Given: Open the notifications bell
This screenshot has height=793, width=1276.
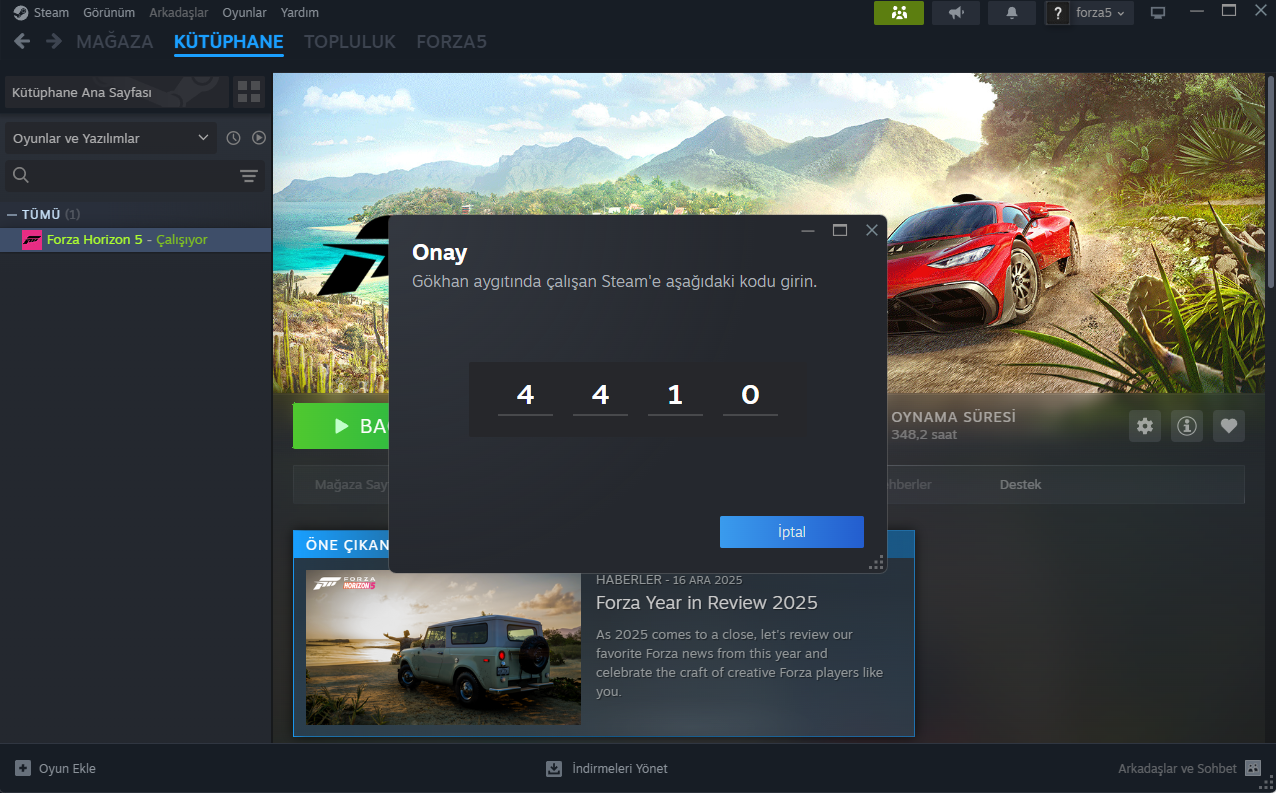Looking at the screenshot, I should click(x=1012, y=13).
